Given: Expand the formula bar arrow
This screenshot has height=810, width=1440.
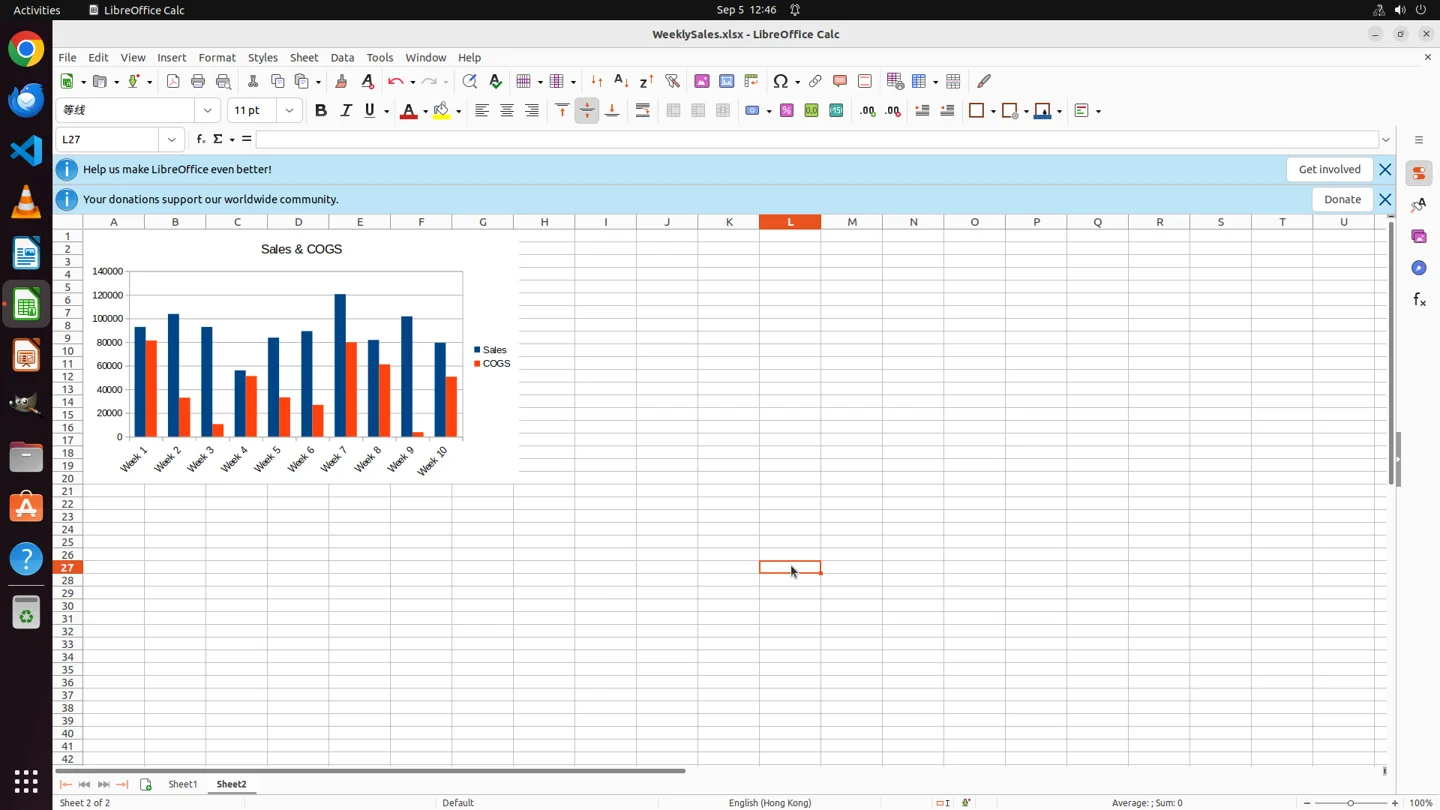Looking at the screenshot, I should click(1386, 140).
